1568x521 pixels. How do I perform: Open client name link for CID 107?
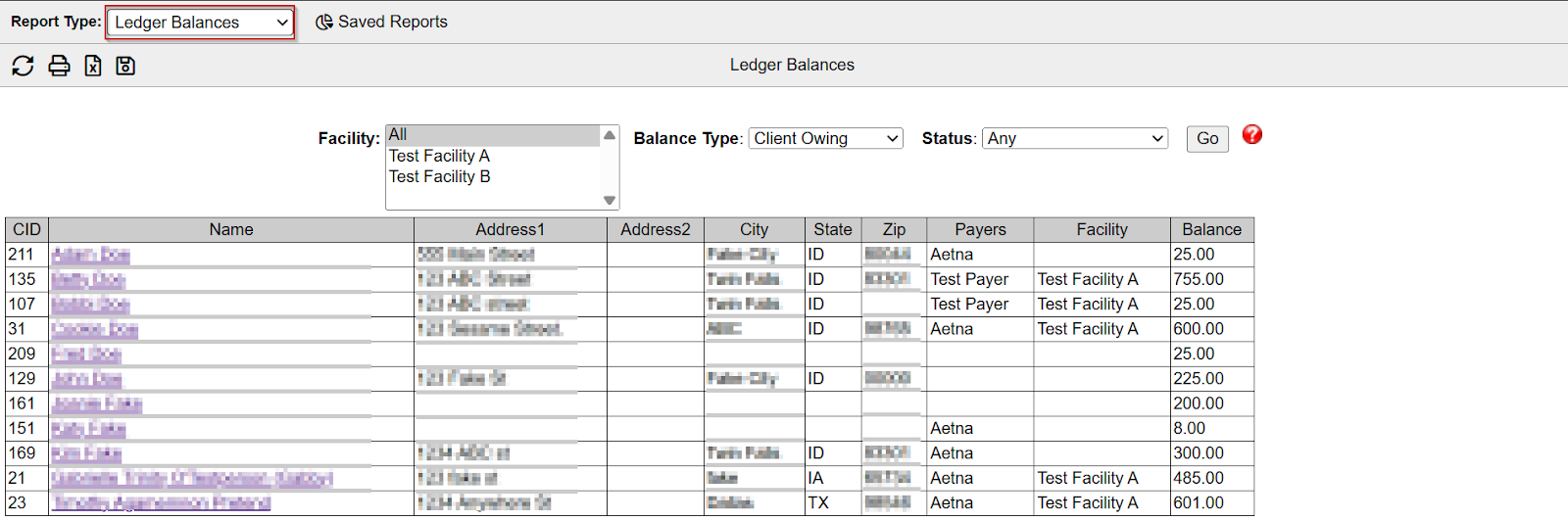click(x=90, y=305)
